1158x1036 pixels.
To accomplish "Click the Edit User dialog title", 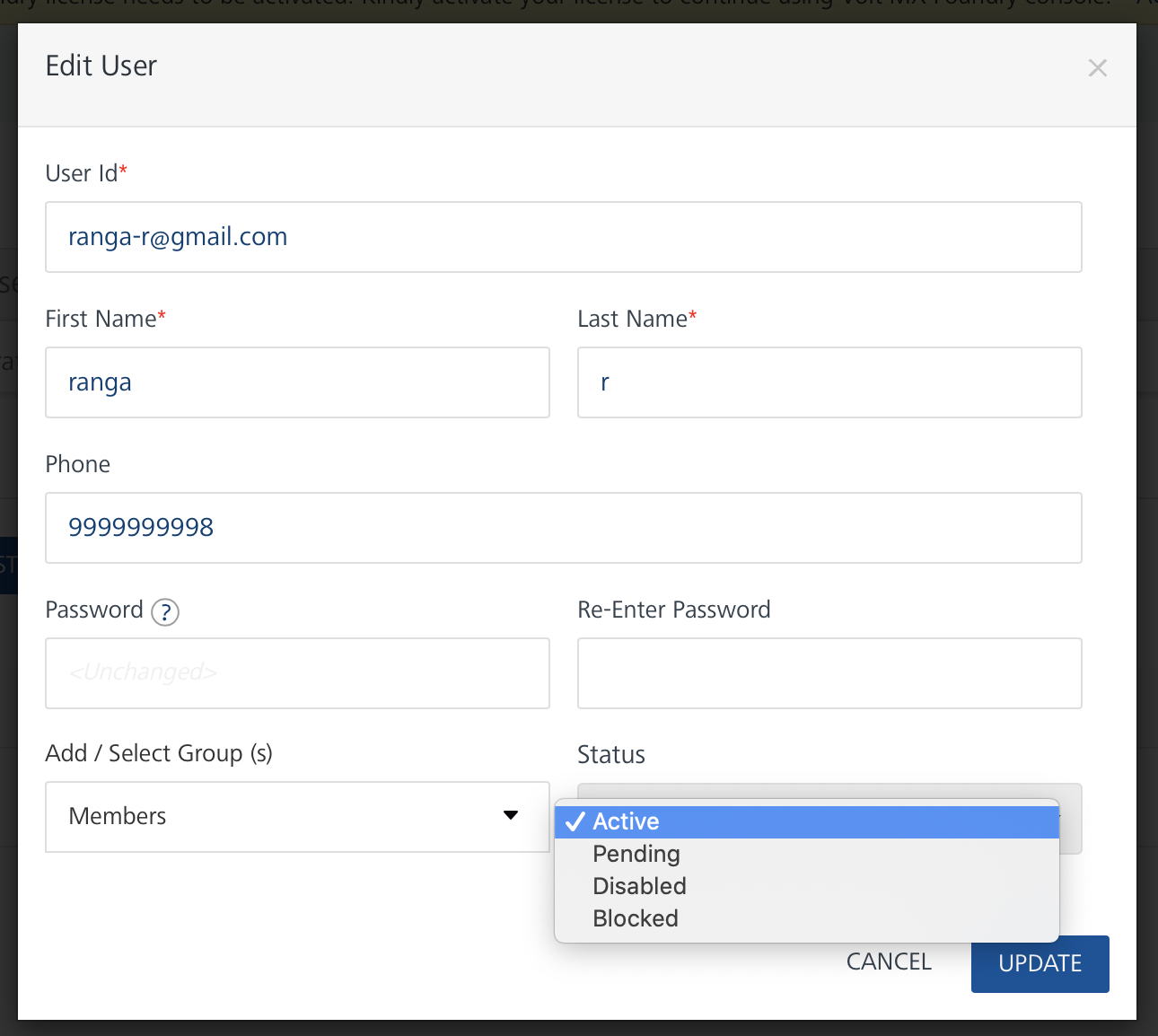I will 101,66.
